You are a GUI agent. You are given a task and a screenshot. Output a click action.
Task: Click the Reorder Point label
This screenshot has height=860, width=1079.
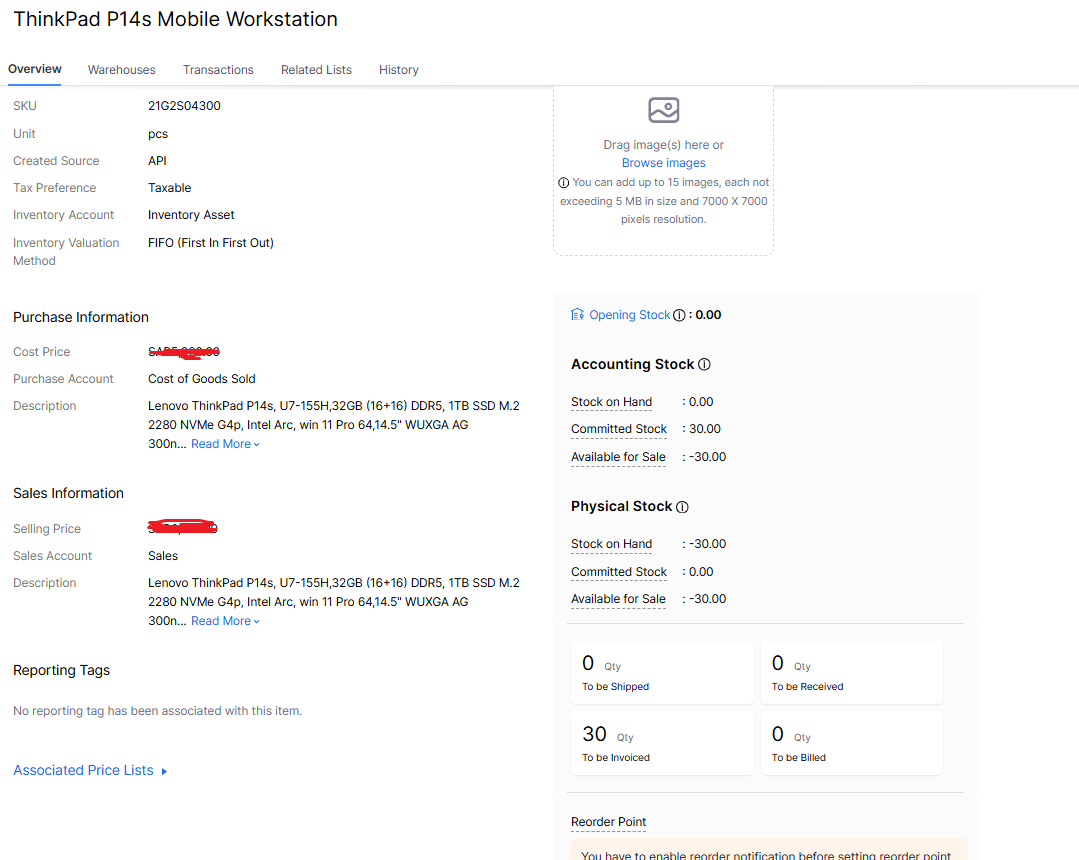tap(608, 821)
